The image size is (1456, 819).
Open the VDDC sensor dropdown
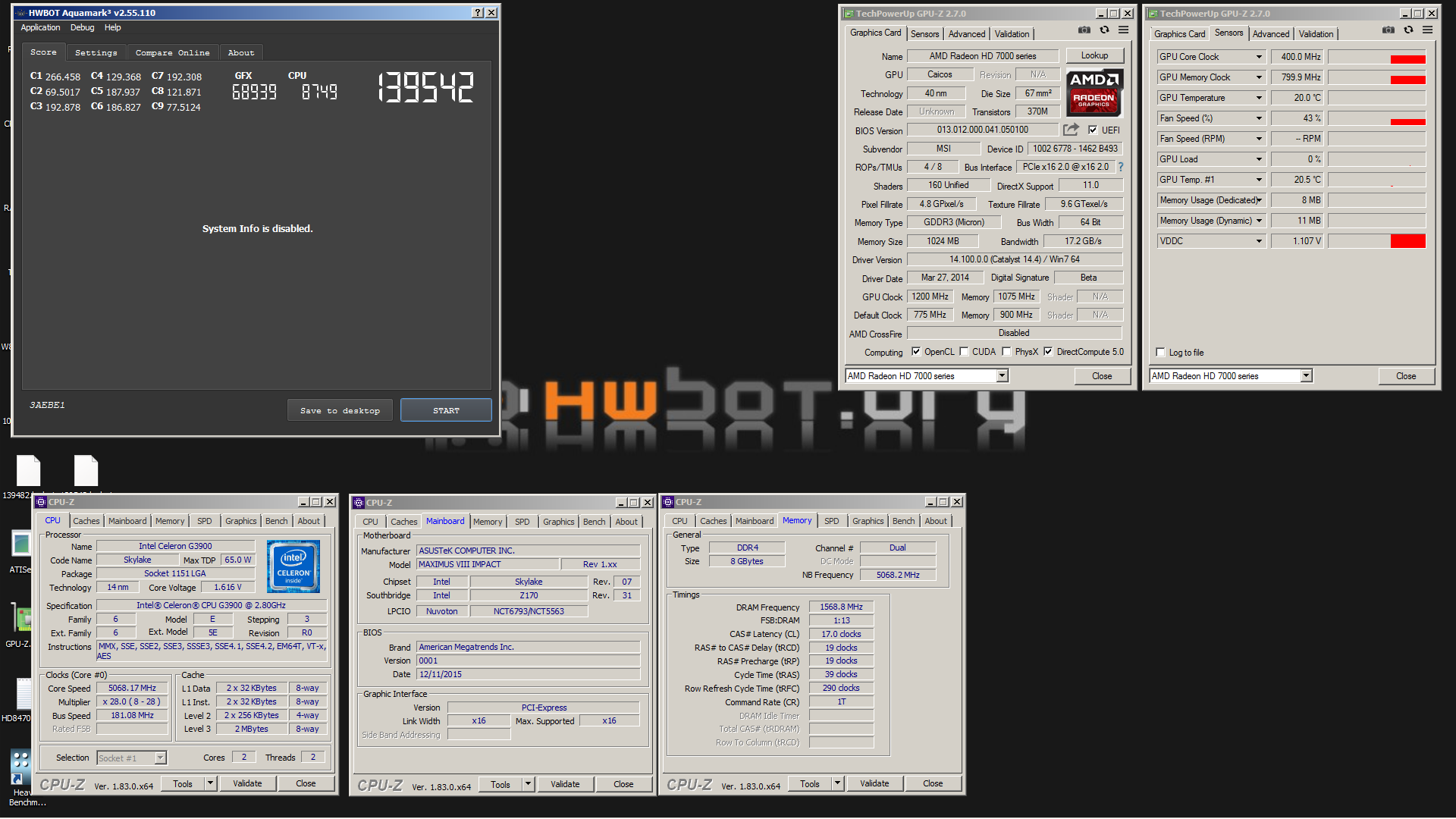click(1259, 241)
